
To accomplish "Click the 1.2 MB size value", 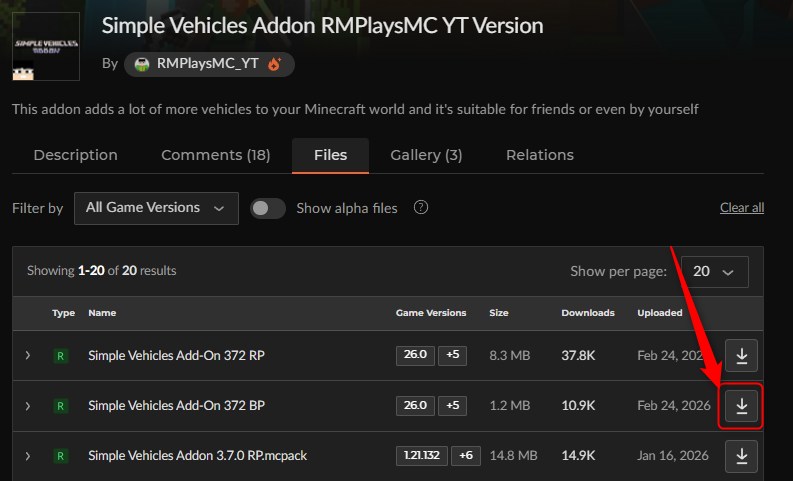I will click(510, 406).
